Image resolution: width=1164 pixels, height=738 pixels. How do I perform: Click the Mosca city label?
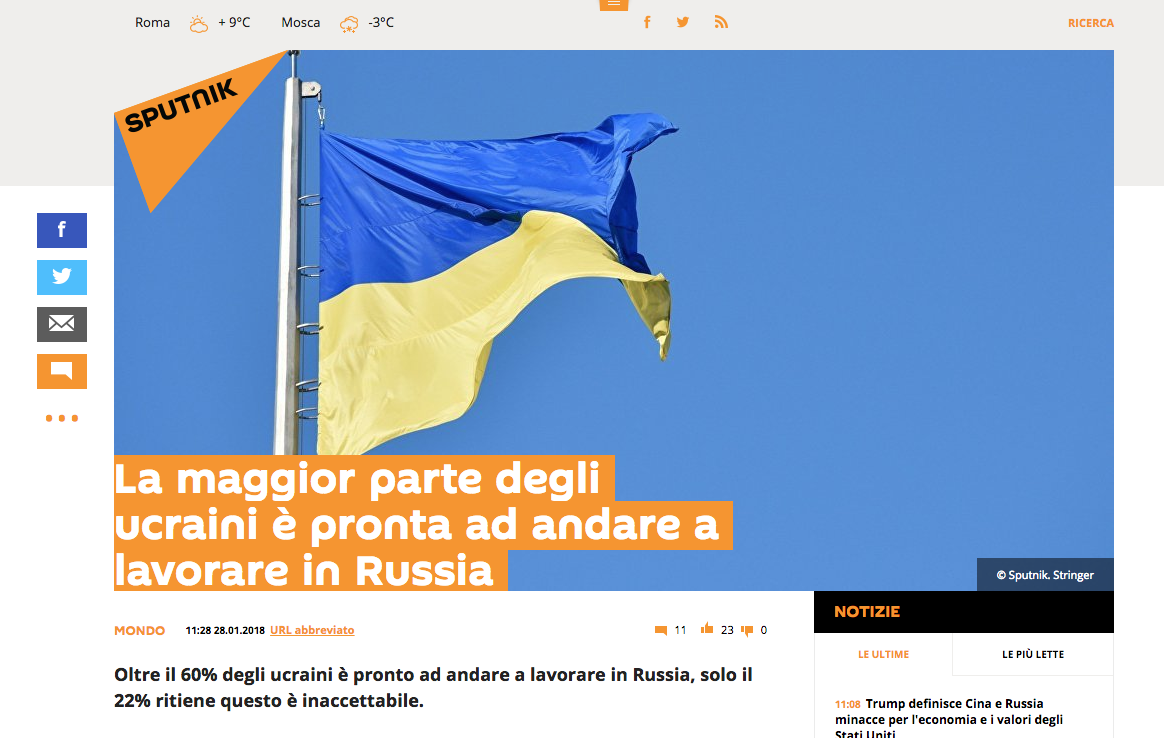[x=301, y=23]
